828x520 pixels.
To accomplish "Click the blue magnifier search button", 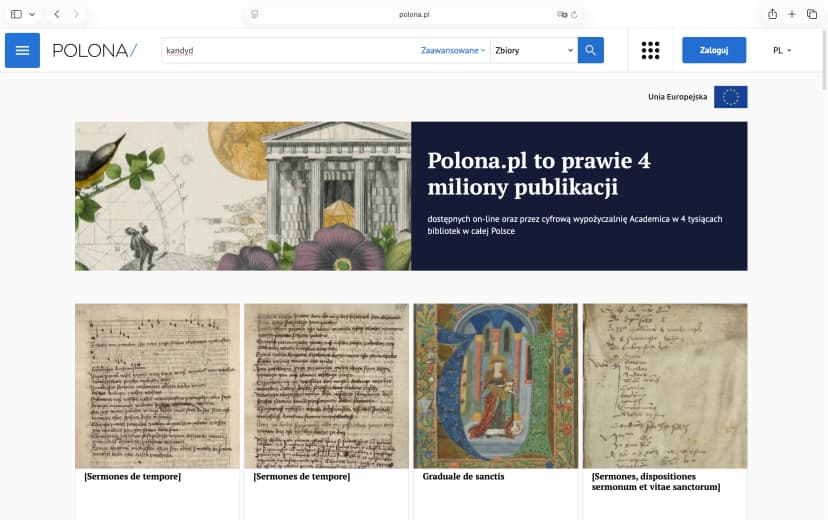I will (x=590, y=50).
